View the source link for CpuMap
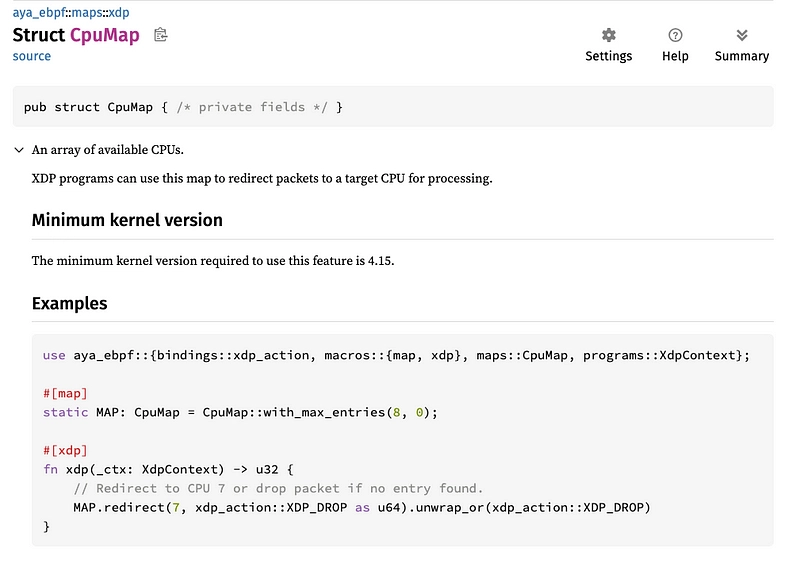This screenshot has height=564, width=800. pyautogui.click(x=32, y=56)
